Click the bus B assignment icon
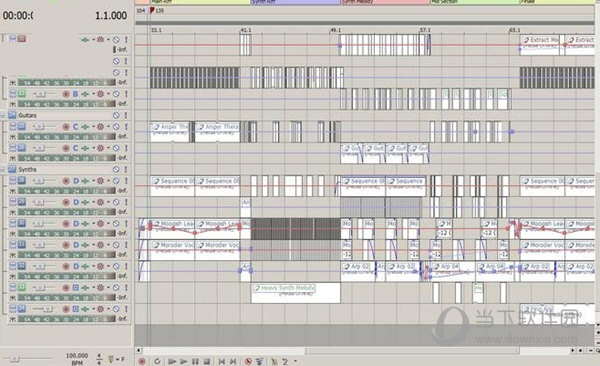Image resolution: width=600 pixels, height=366 pixels. pyautogui.click(x=75, y=94)
